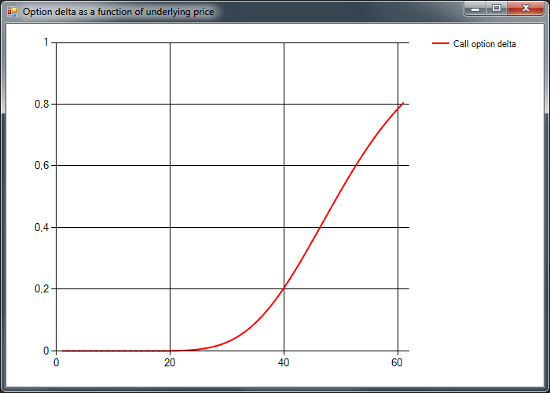Click the x-axis label 20
Screen dimensions: 550x393
[170, 362]
